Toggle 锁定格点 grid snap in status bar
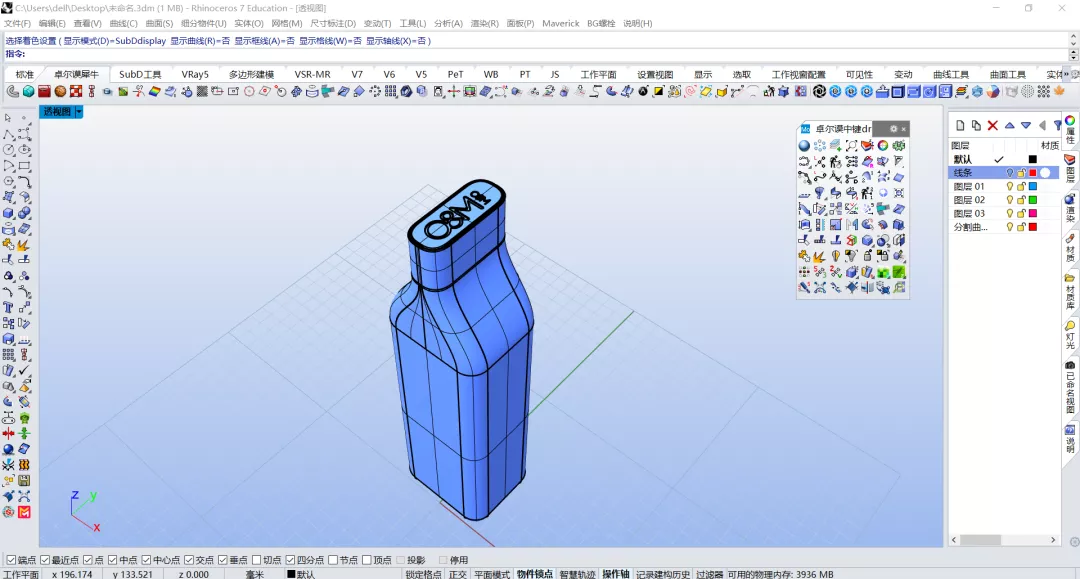Viewport: 1080px width, 579px height. point(424,574)
